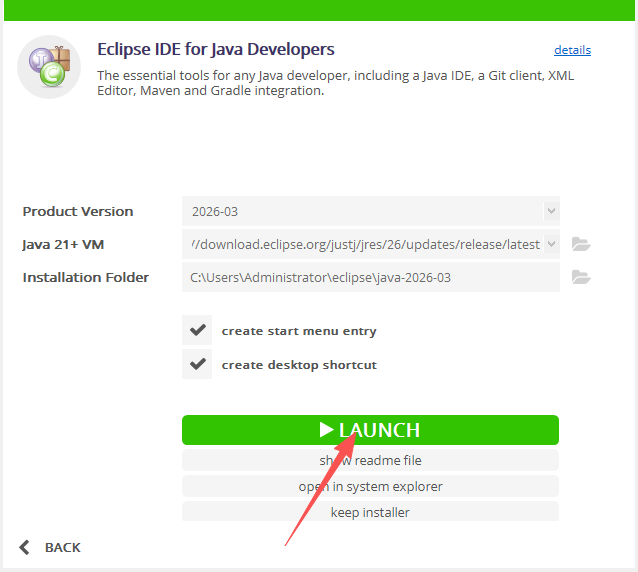
Task: Click the Eclipse IDE for Java Developers title
Action: [216, 50]
